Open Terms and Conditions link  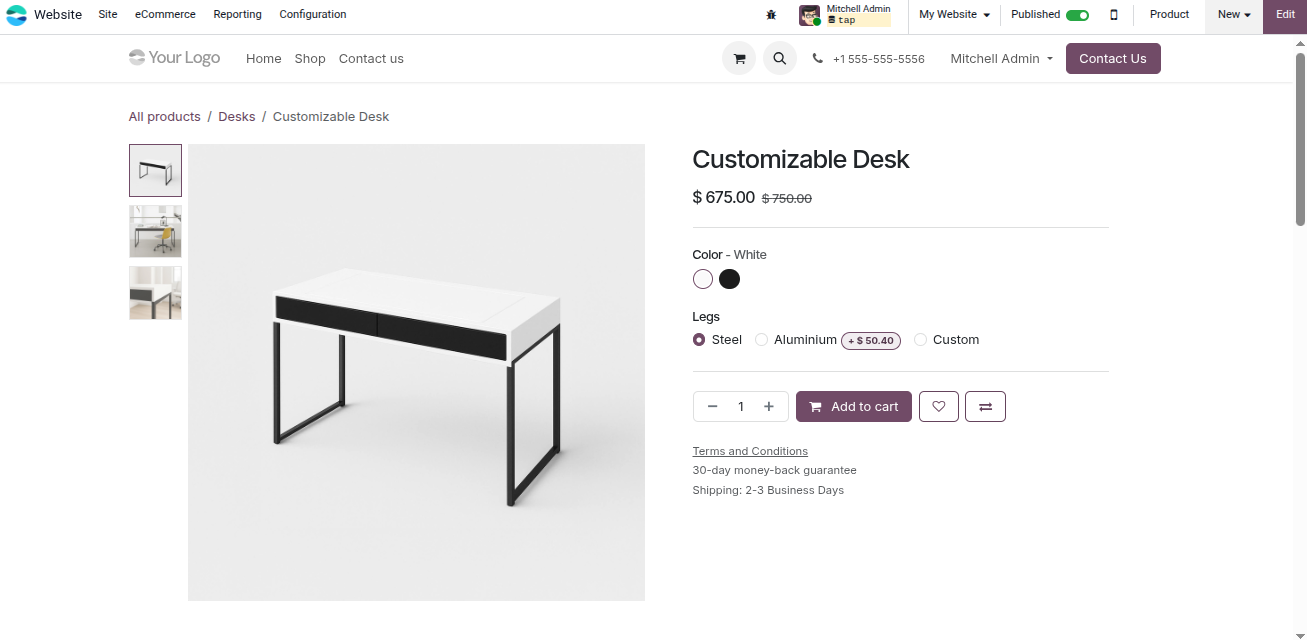click(x=750, y=451)
